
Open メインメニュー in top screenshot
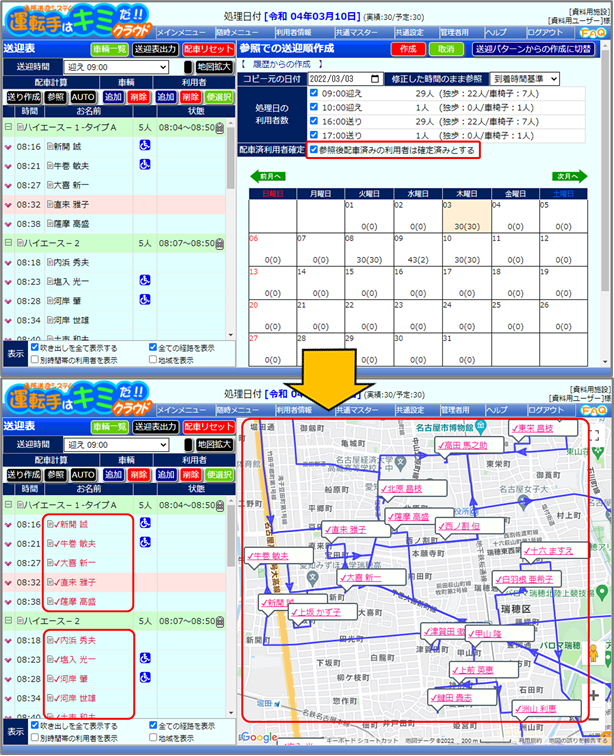click(x=181, y=32)
